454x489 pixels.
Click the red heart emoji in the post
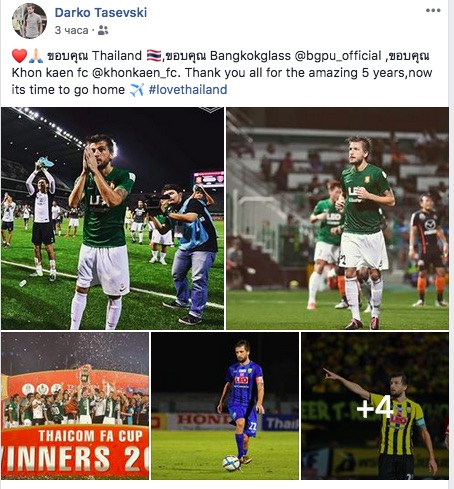coord(19,56)
